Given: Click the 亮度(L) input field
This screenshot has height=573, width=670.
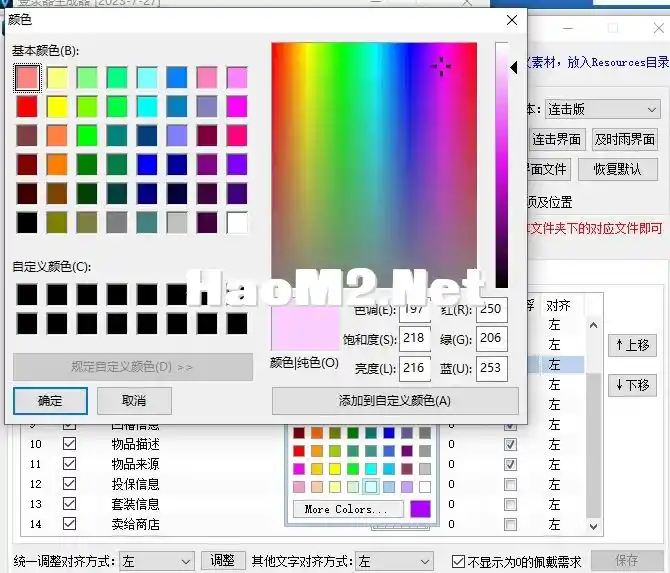Looking at the screenshot, I should tap(414, 368).
